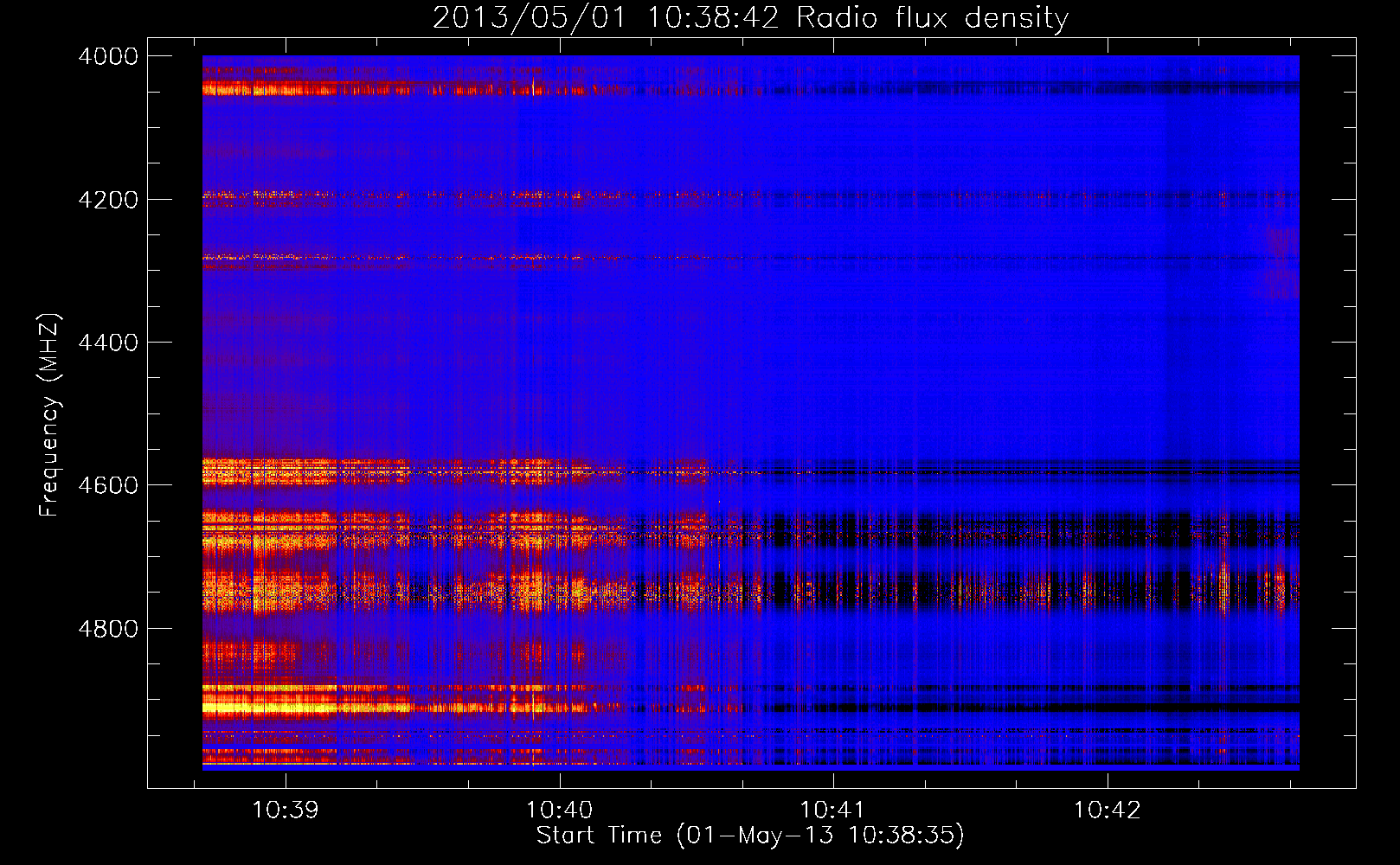1400x865 pixels.
Task: Click the 'Start Time (01-May-13 10:38:35)' label
Action: tap(750, 836)
